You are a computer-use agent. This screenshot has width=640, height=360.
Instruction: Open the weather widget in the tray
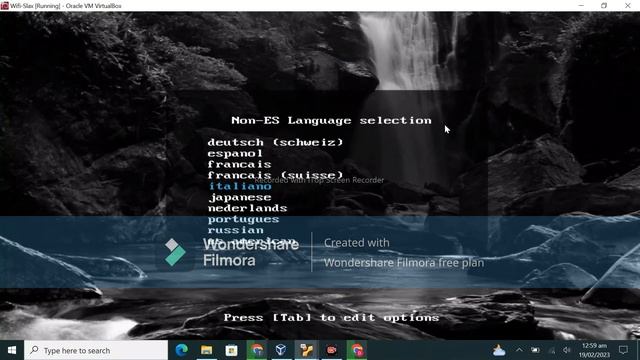[x=499, y=350]
